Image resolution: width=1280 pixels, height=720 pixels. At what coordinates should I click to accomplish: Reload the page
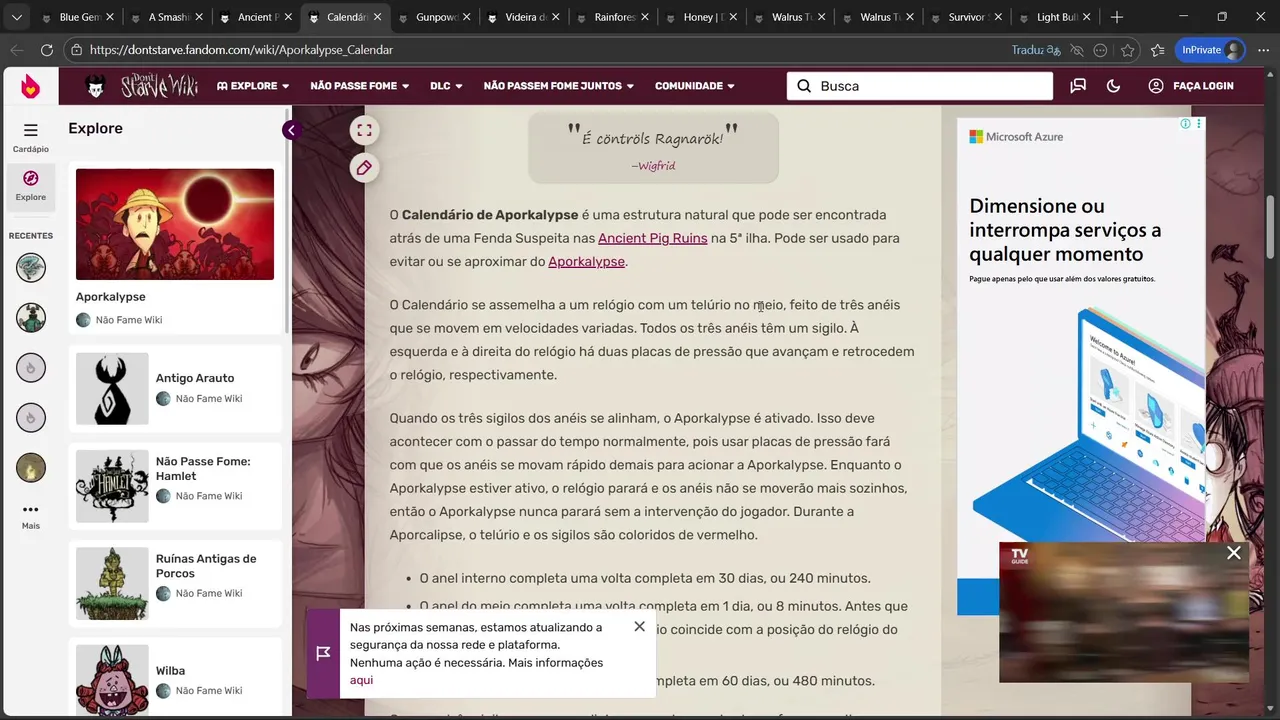47,50
